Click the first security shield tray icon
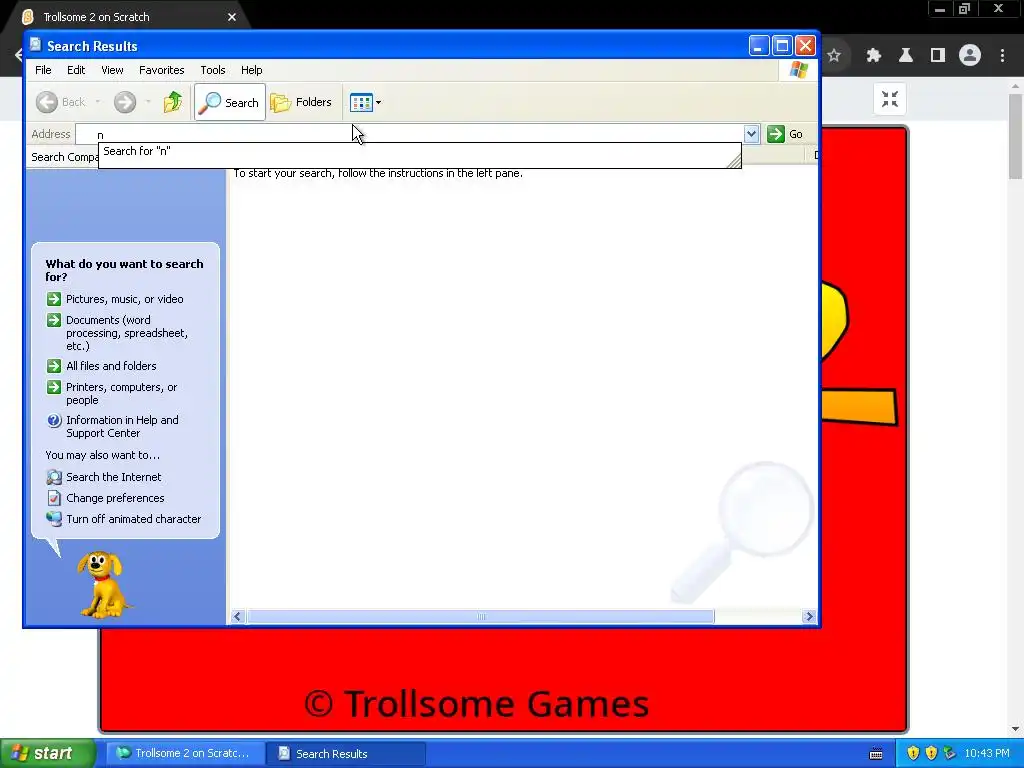The image size is (1024, 768). [913, 753]
